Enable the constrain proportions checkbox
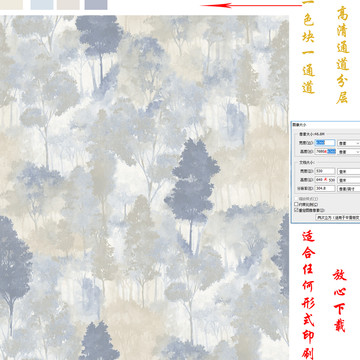360x360 pixels. (296, 204)
